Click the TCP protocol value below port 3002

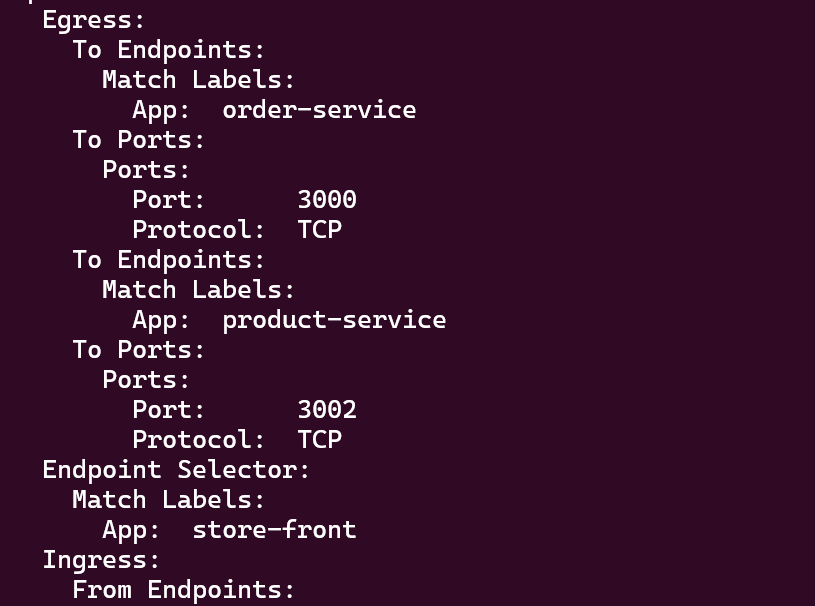coord(320,440)
